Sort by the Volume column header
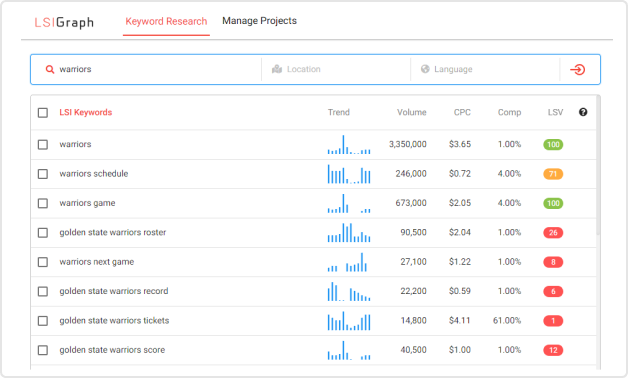 (411, 112)
